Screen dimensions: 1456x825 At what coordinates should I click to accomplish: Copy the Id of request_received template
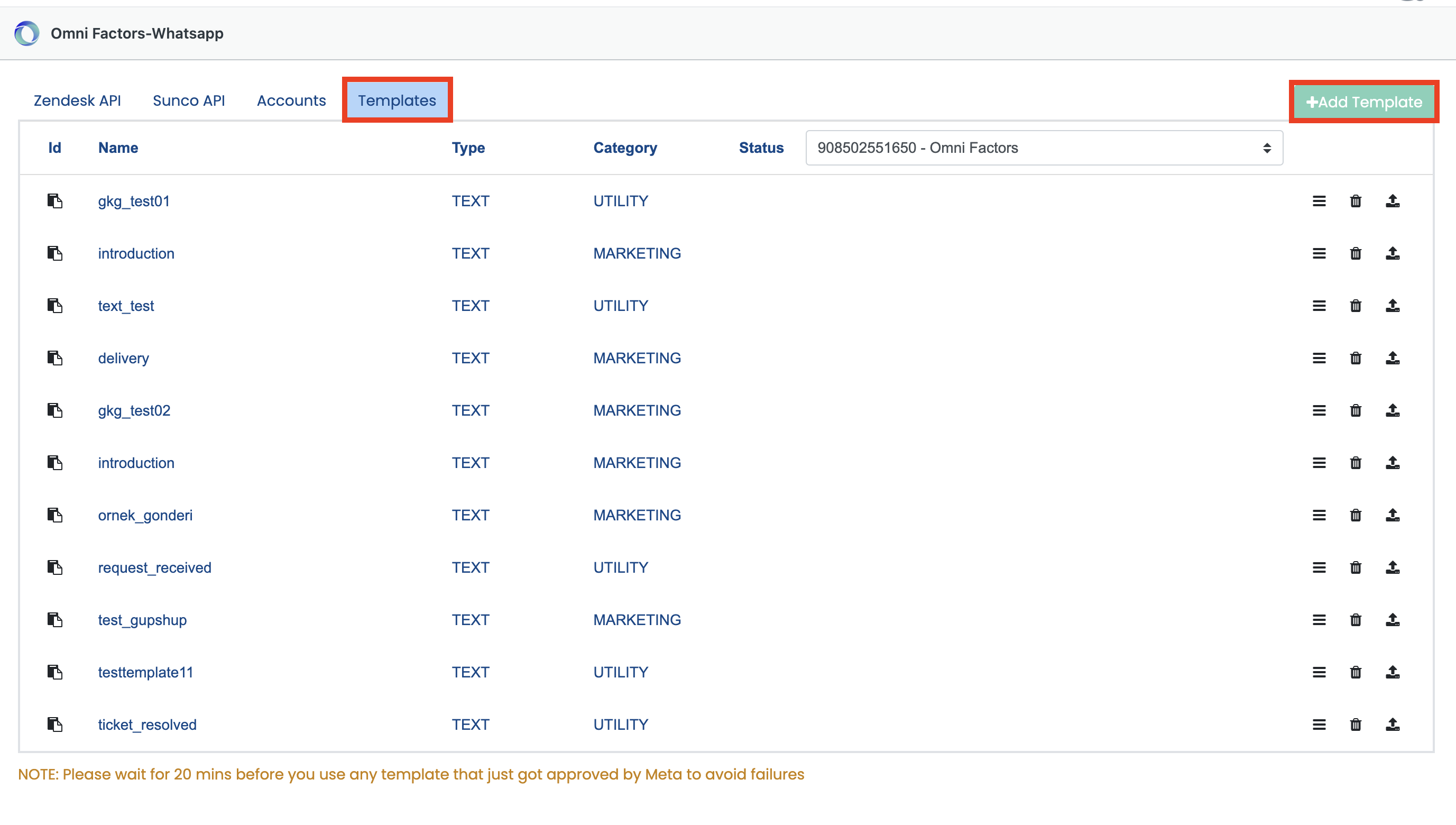coord(55,568)
